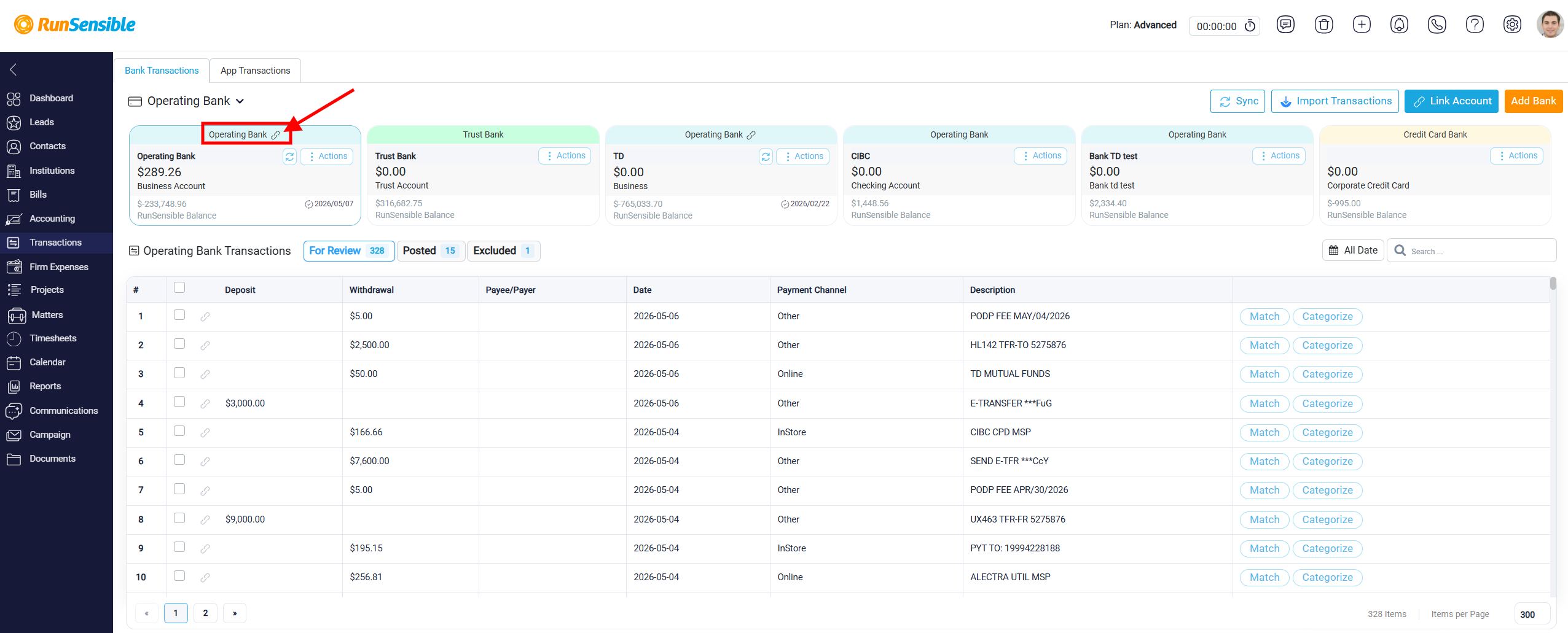Screen dimensions: 1568x633
Task: Check the box for row 1 PODP FEE MAY/04/2026
Action: coord(179,315)
